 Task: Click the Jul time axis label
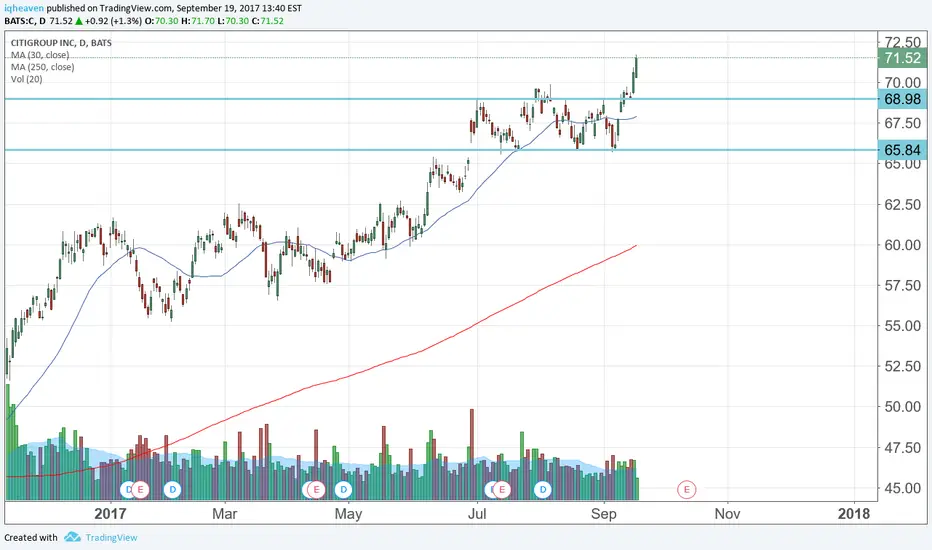click(477, 514)
